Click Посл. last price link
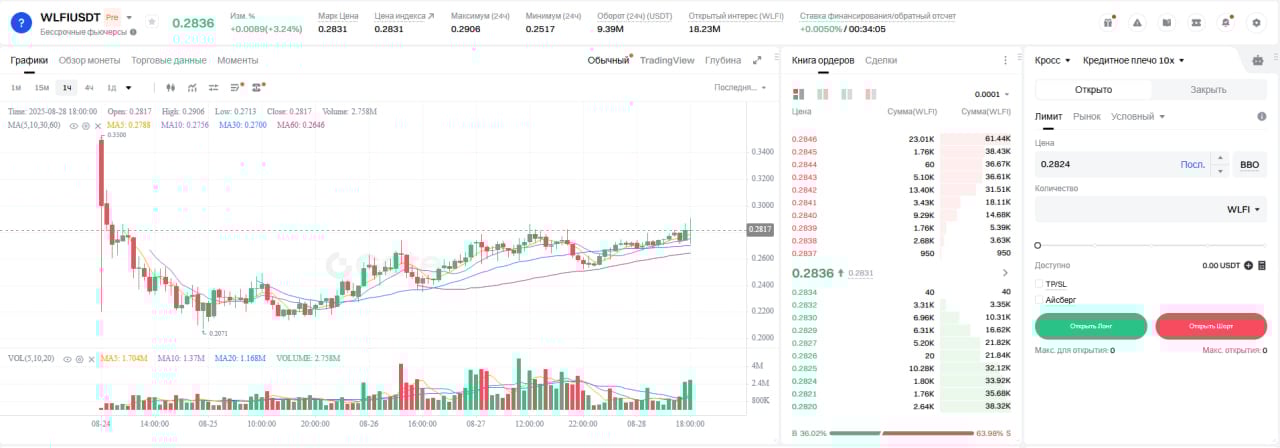This screenshot has height=448, width=1280. [1192, 164]
